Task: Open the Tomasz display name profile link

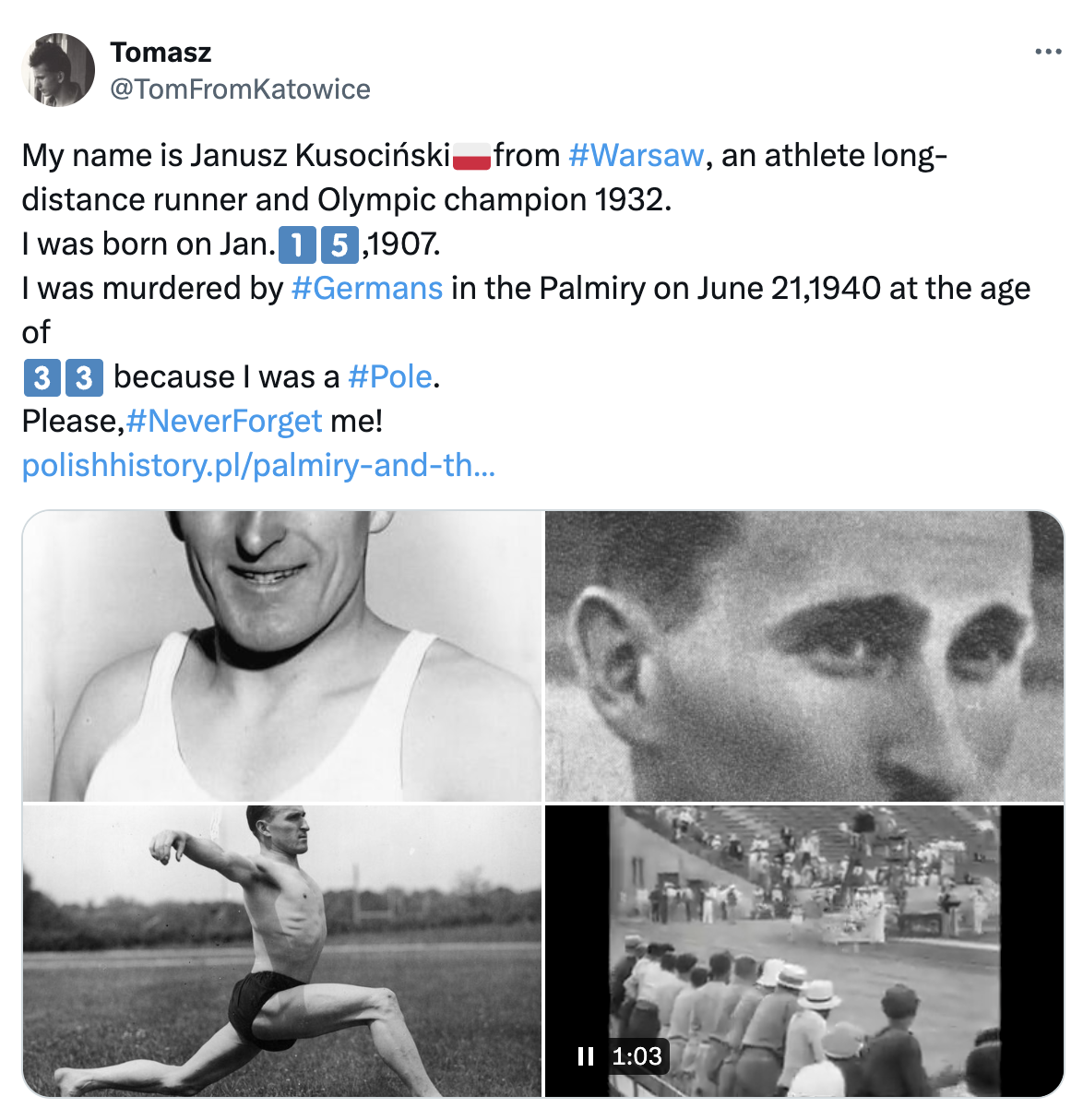Action: pos(161,53)
